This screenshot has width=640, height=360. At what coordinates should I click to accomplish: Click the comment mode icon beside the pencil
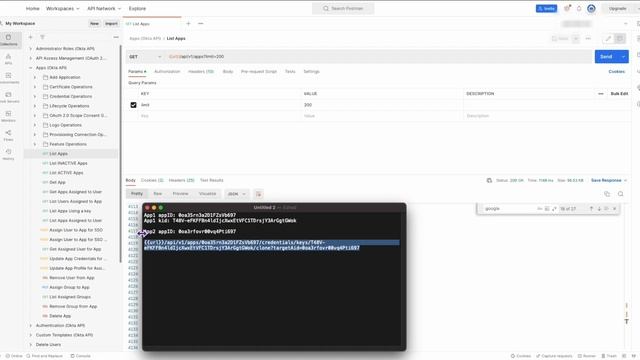(620, 38)
